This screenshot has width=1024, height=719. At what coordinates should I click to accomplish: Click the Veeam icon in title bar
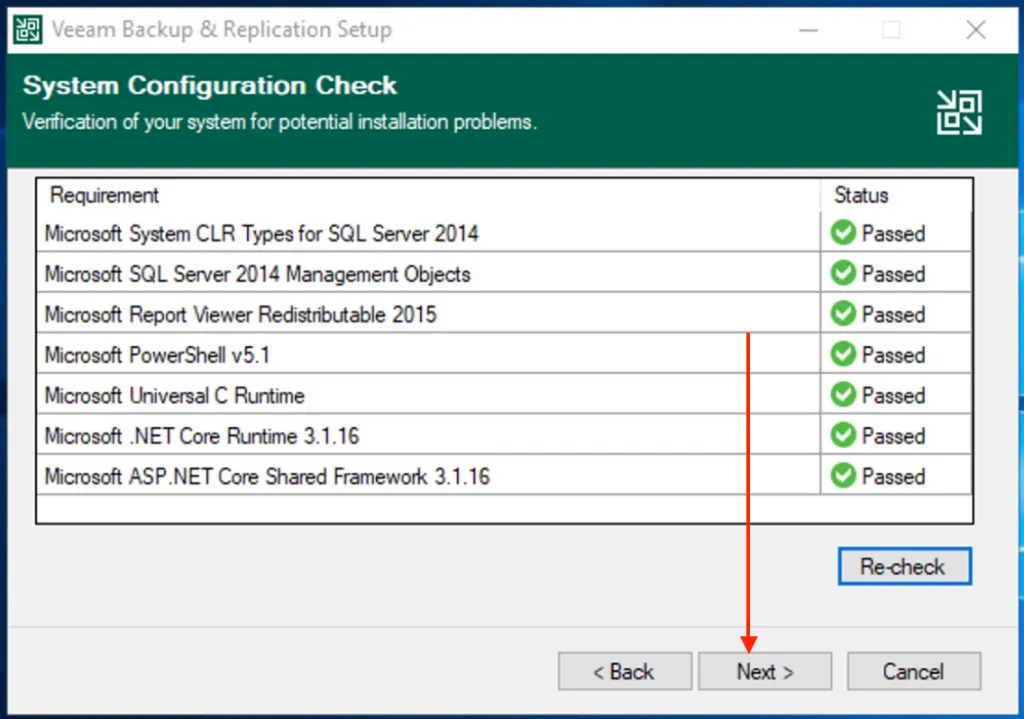(x=28, y=29)
